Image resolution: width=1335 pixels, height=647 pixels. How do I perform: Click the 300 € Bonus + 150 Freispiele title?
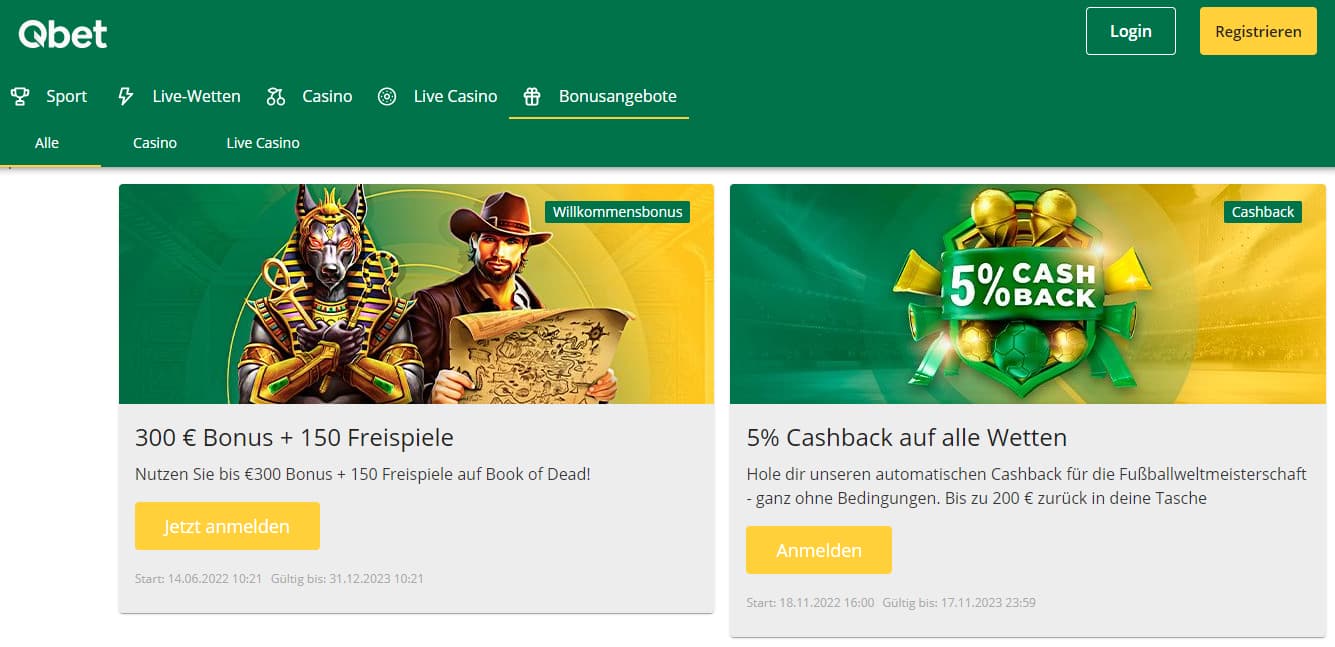point(294,437)
